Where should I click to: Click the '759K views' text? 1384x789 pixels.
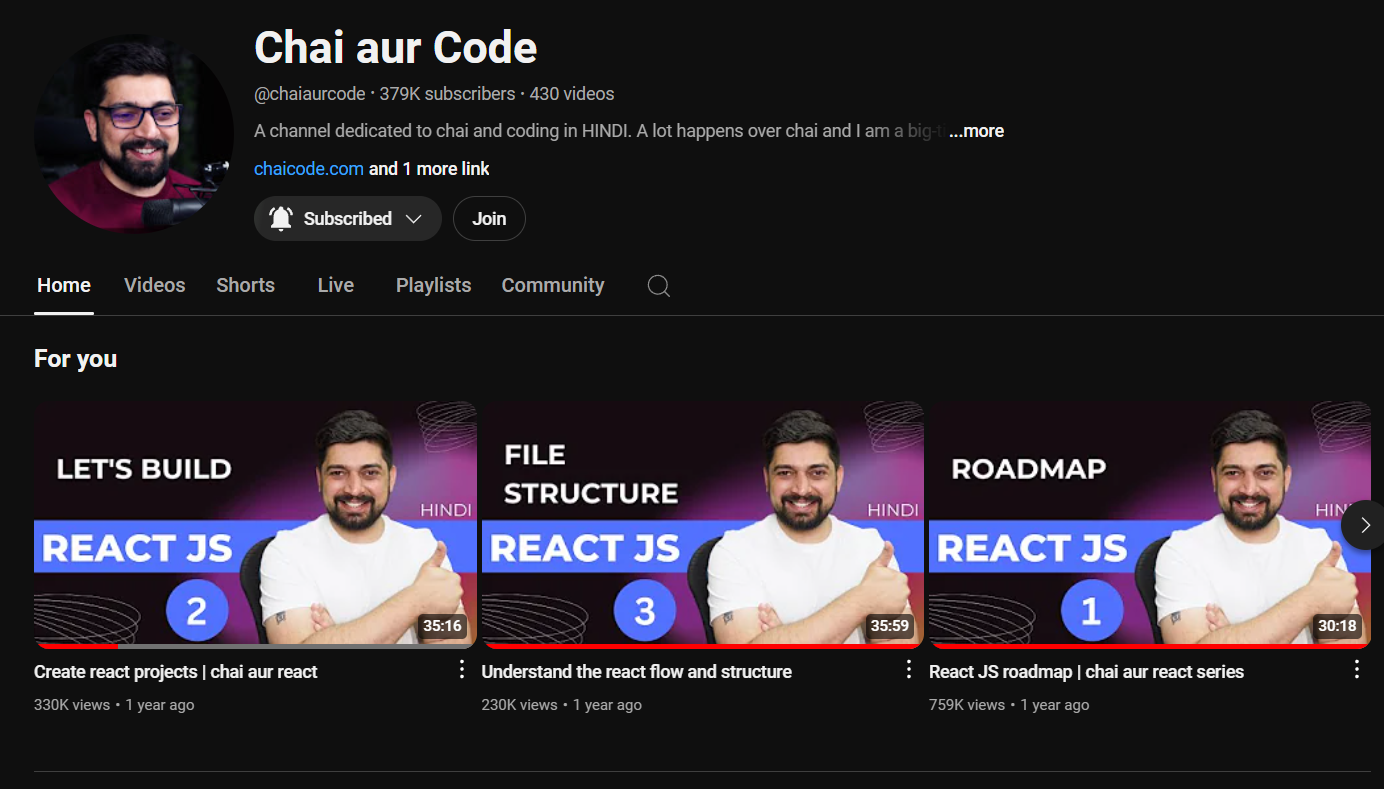pyautogui.click(x=967, y=705)
